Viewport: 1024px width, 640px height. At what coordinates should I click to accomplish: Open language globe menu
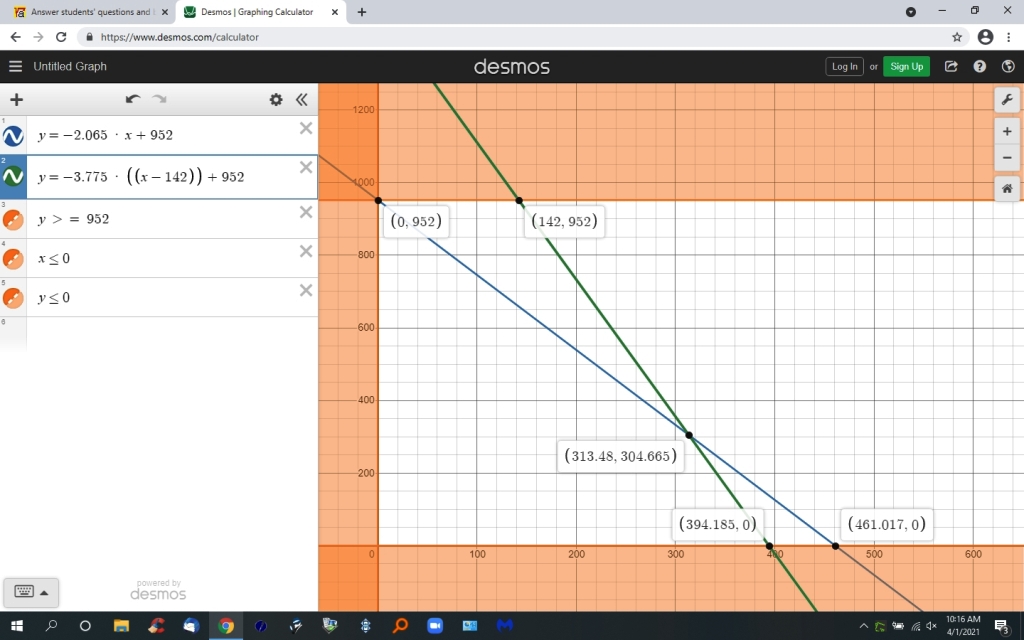(x=1008, y=66)
